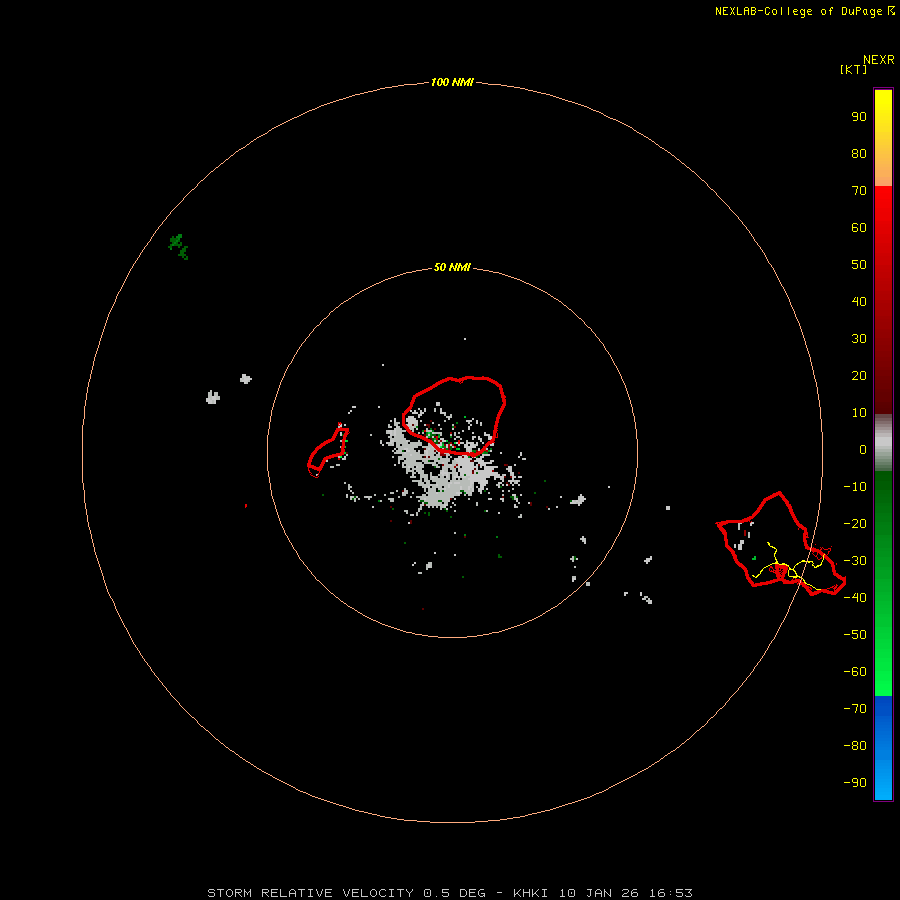The height and width of the screenshot is (900, 900).
Task: Click the -70 knot scale value
Action: click(855, 708)
